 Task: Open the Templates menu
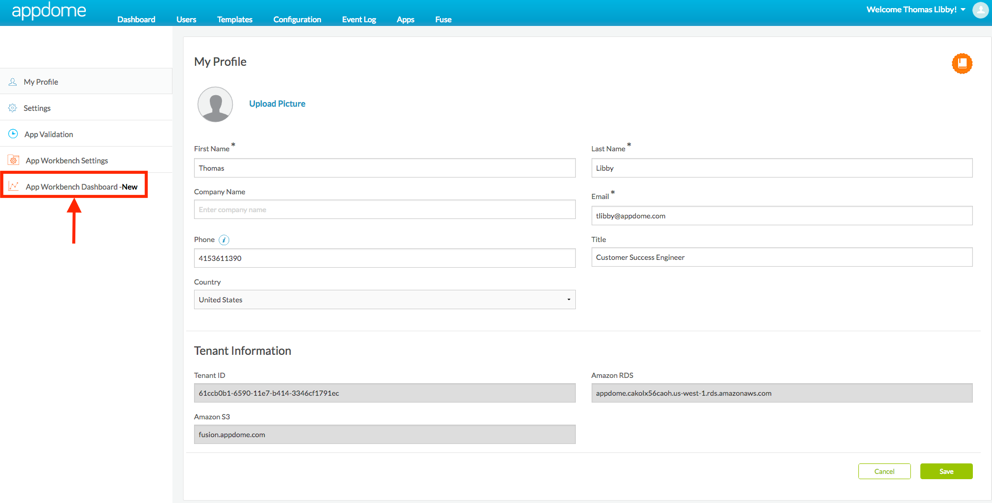point(235,20)
